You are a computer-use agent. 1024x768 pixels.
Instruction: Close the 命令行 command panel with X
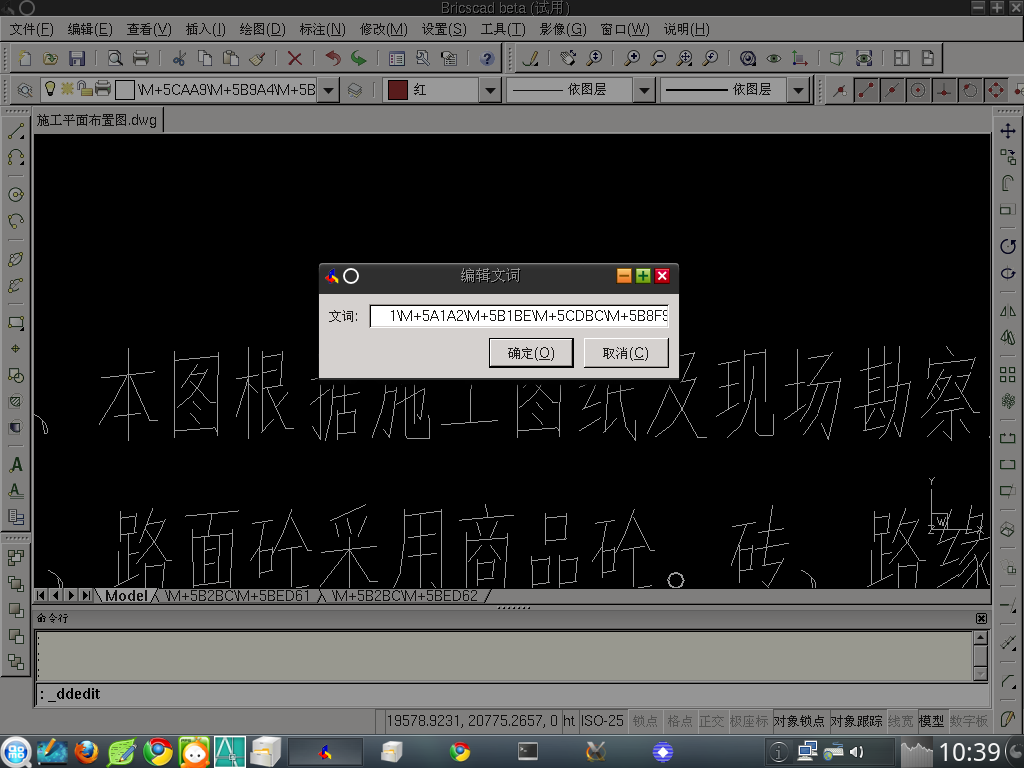981,618
